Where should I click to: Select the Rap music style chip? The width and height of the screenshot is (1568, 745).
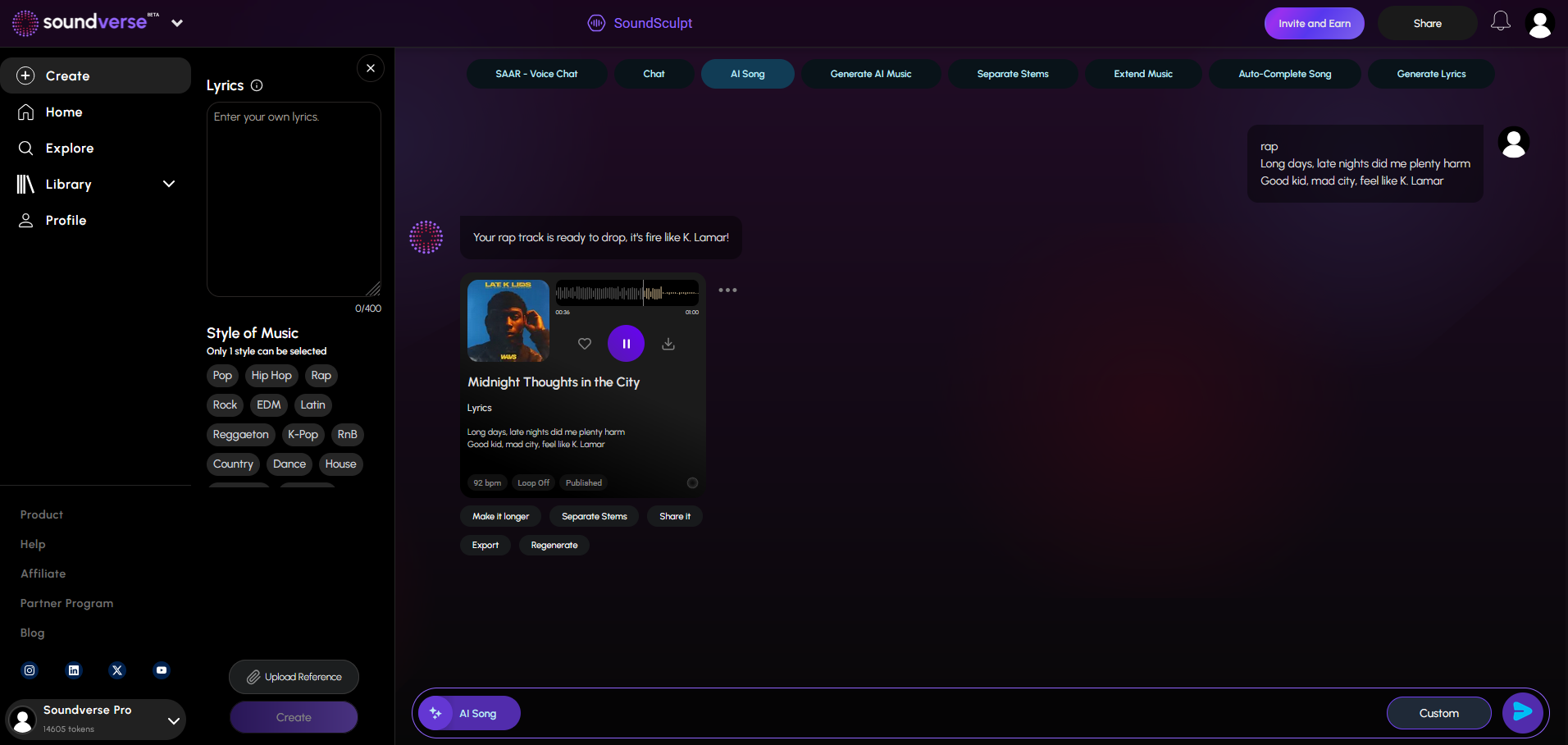(321, 376)
